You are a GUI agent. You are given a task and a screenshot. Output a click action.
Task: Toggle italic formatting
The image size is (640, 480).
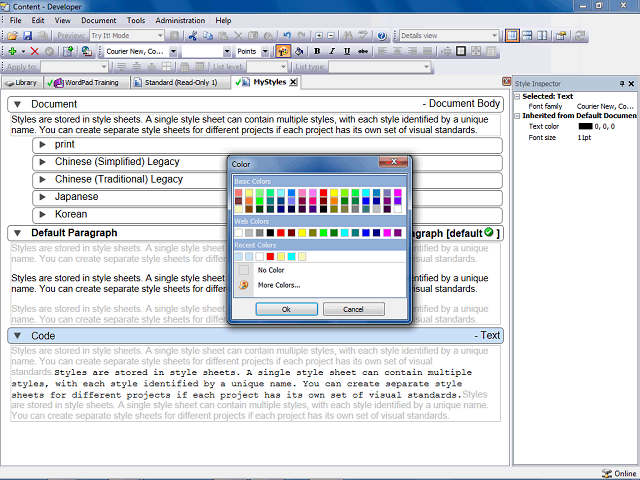[332, 51]
